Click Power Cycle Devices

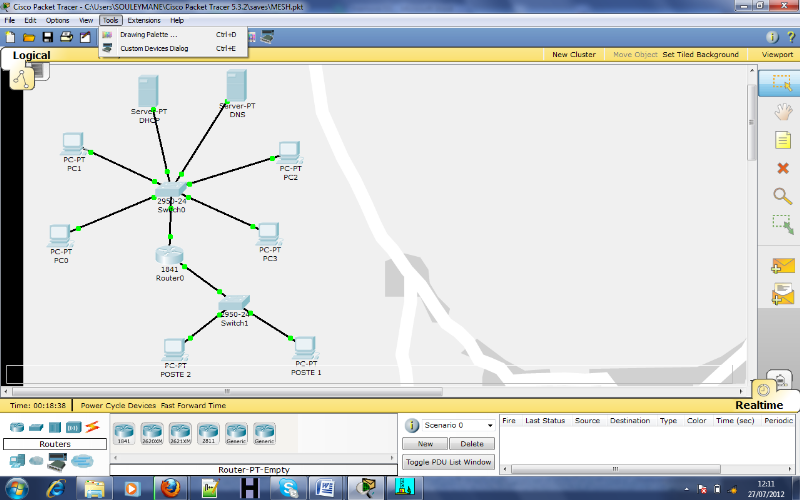click(x=118, y=405)
